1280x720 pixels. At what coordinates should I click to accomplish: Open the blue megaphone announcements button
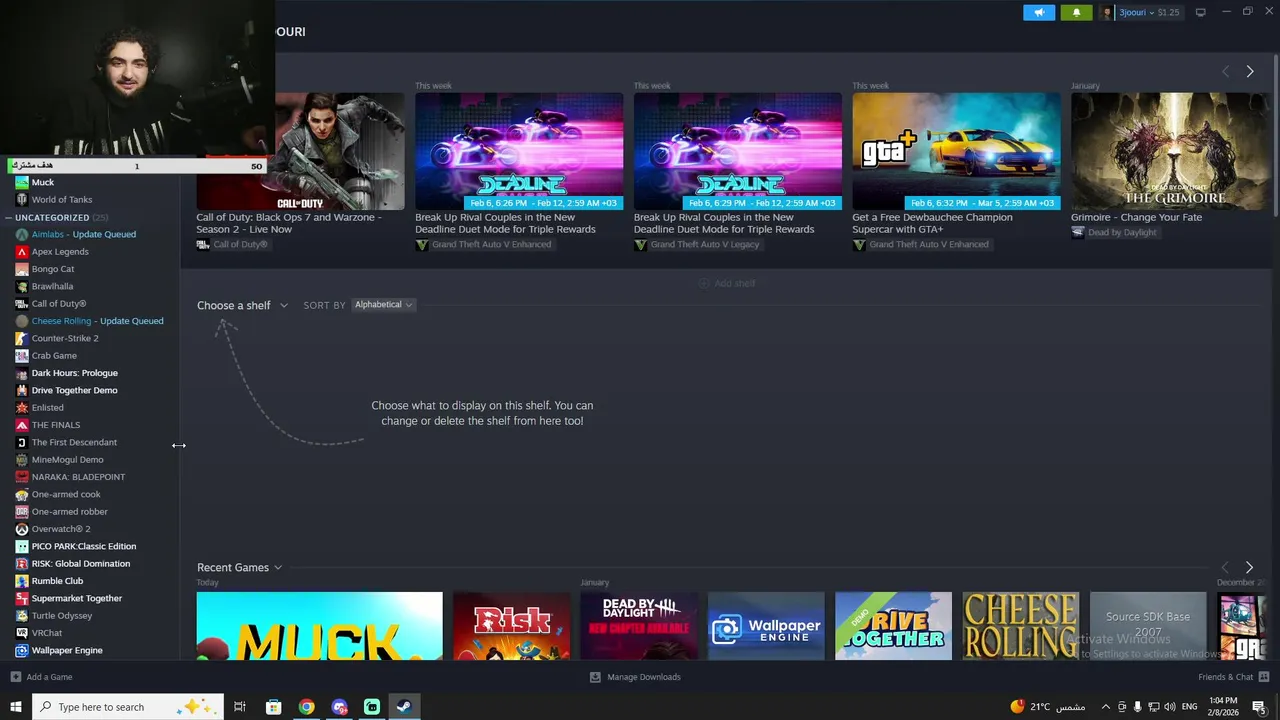pos(1039,12)
